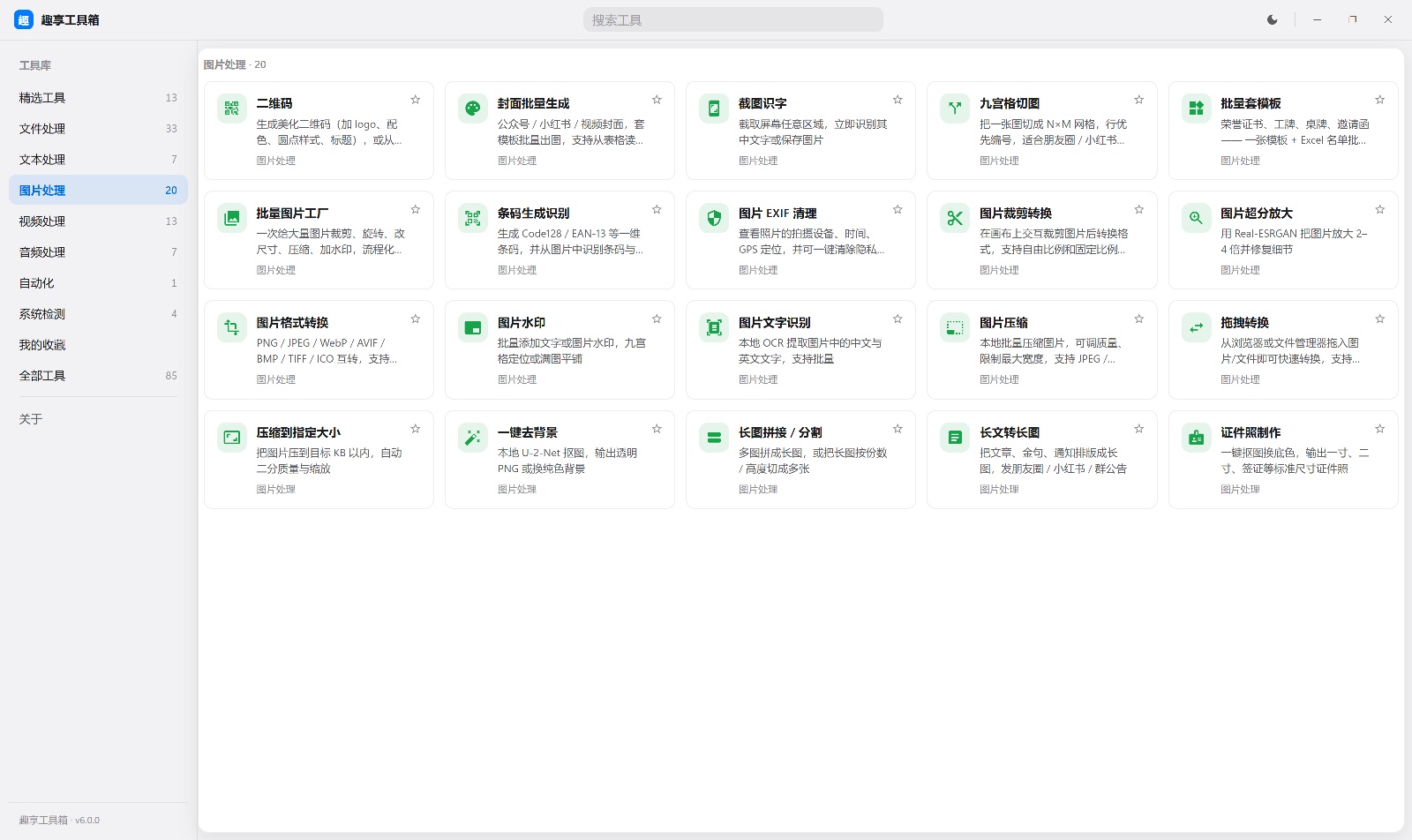Viewport: 1412px width, 840px height.
Task: Select the 精选工具 sidebar category
Action: (98, 98)
